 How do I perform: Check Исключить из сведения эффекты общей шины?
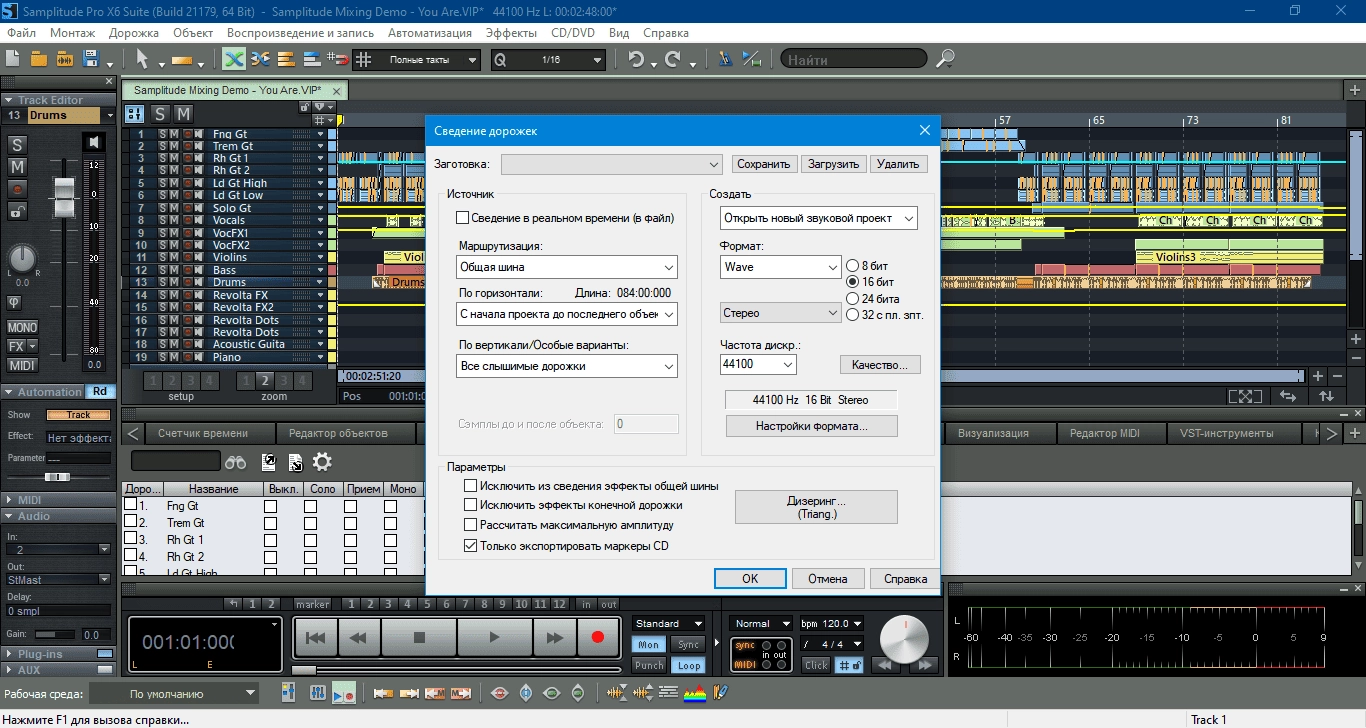click(x=471, y=486)
